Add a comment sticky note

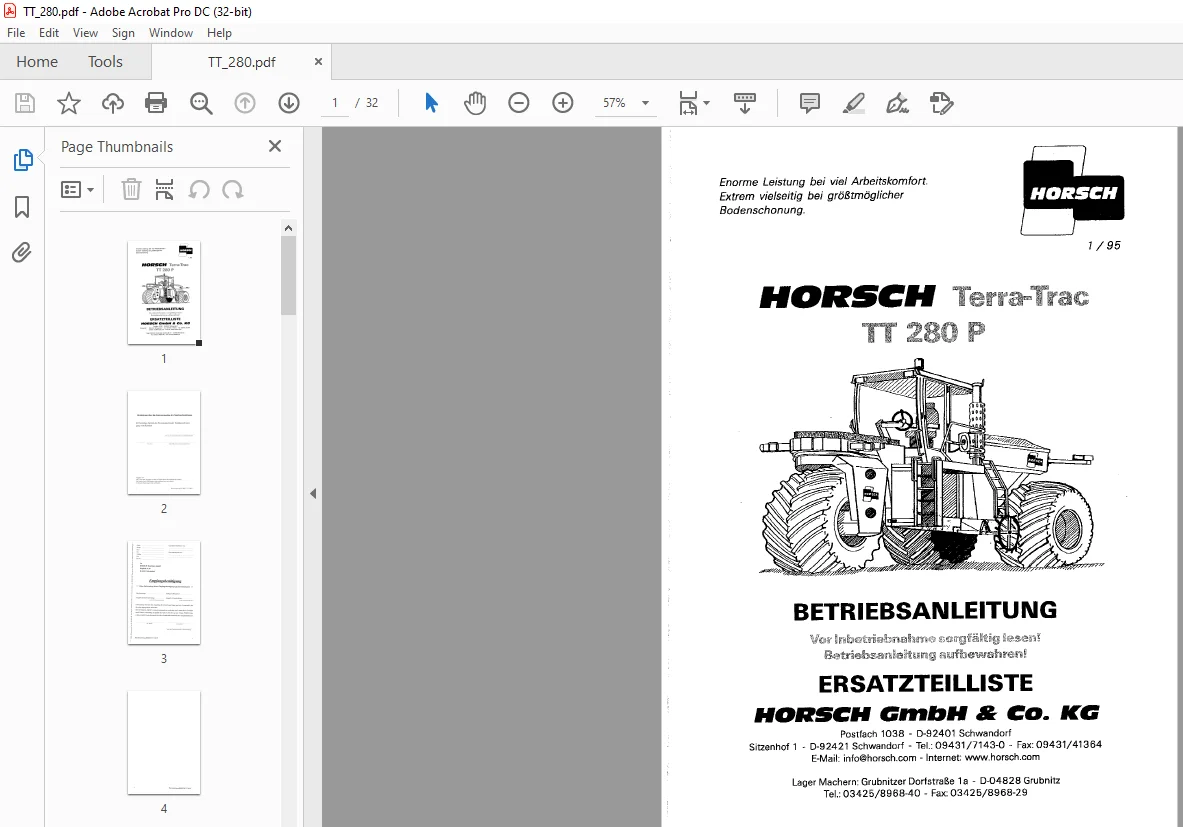click(x=810, y=103)
